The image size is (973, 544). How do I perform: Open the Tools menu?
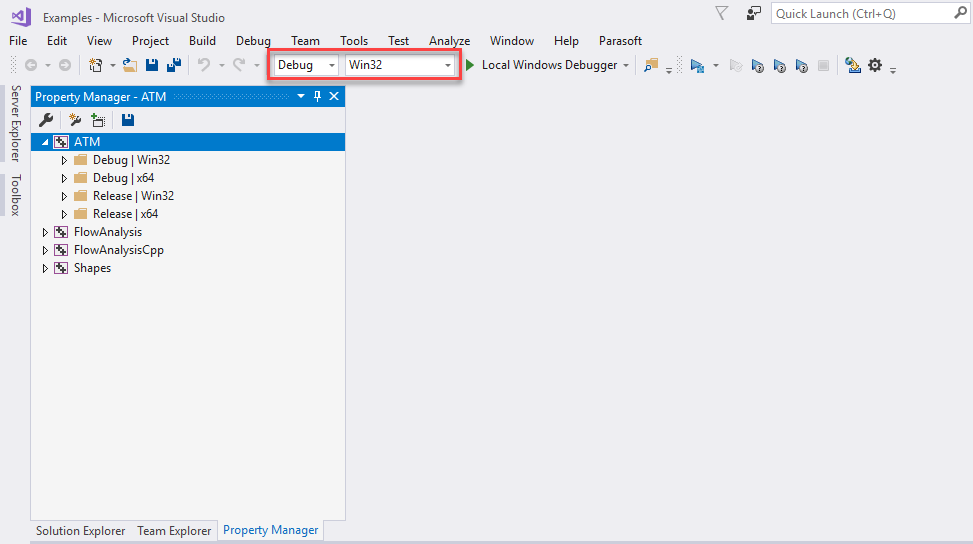354,41
